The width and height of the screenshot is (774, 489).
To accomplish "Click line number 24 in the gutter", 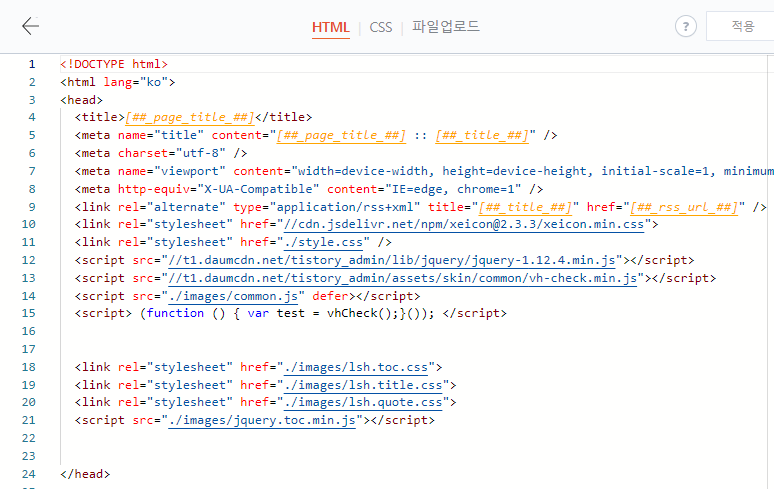I will 29,474.
